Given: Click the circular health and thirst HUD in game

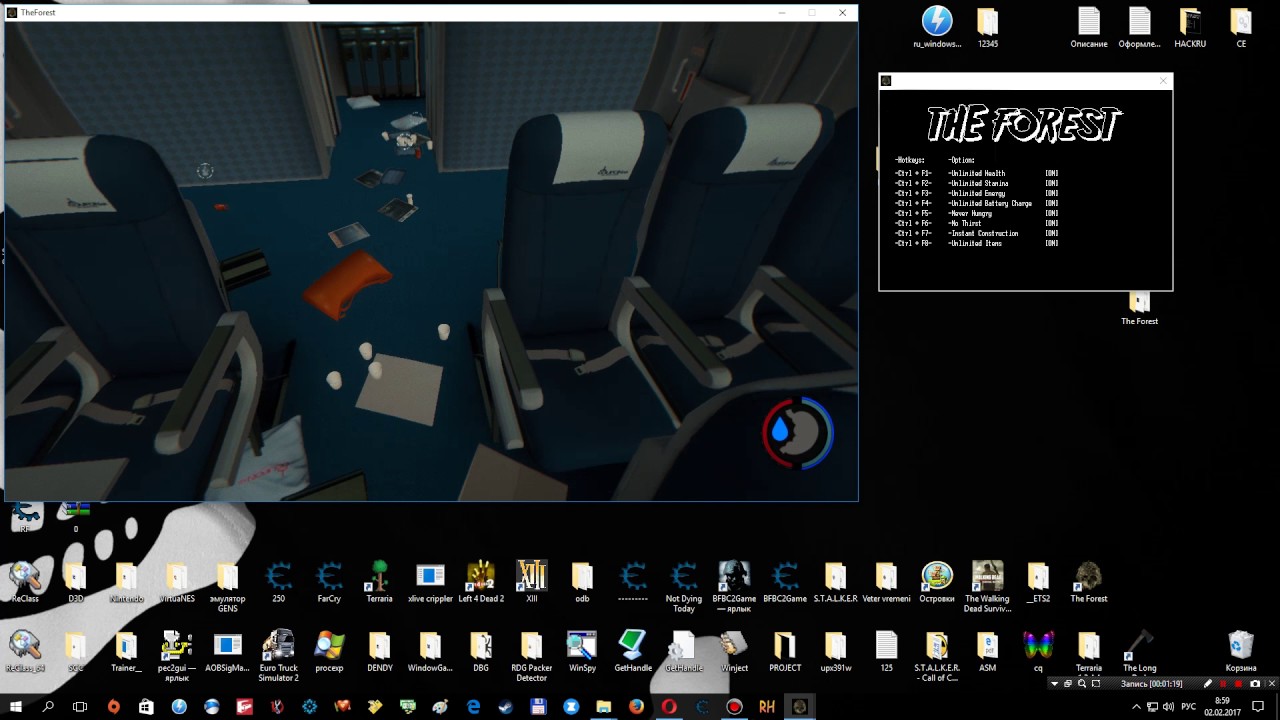Looking at the screenshot, I should pos(798,432).
